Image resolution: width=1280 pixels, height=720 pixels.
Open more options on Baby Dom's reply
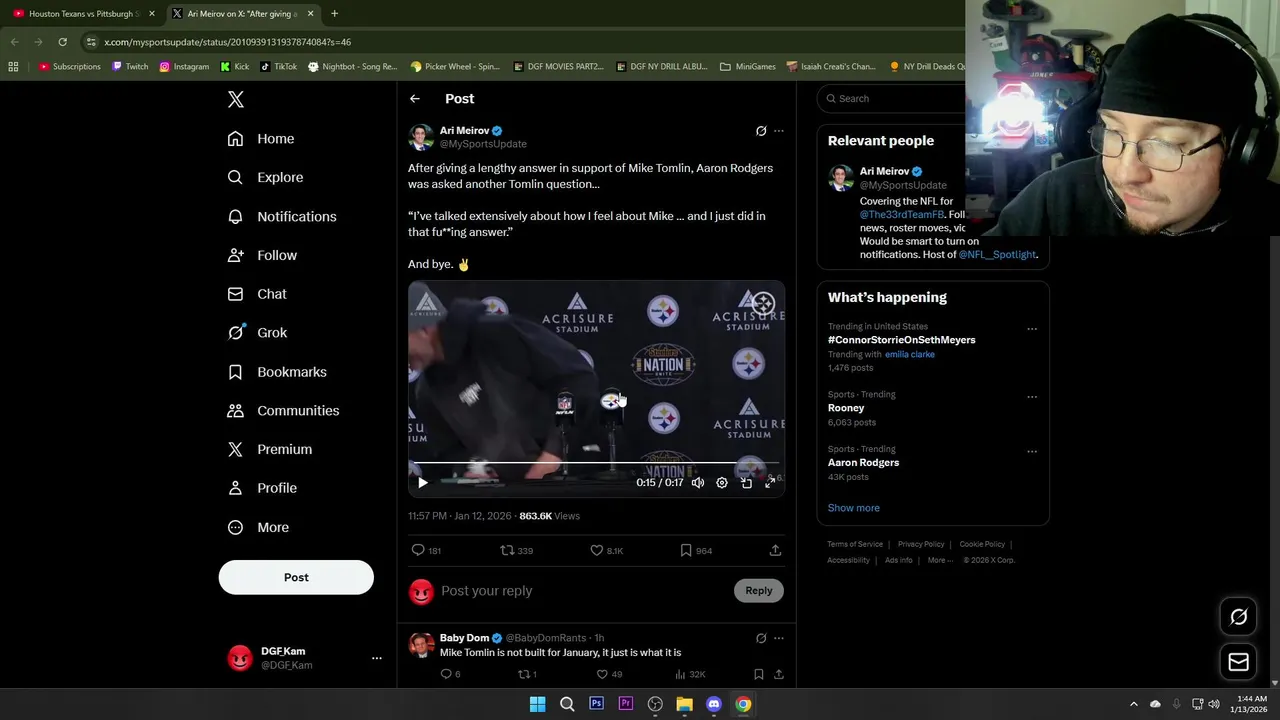(x=779, y=638)
